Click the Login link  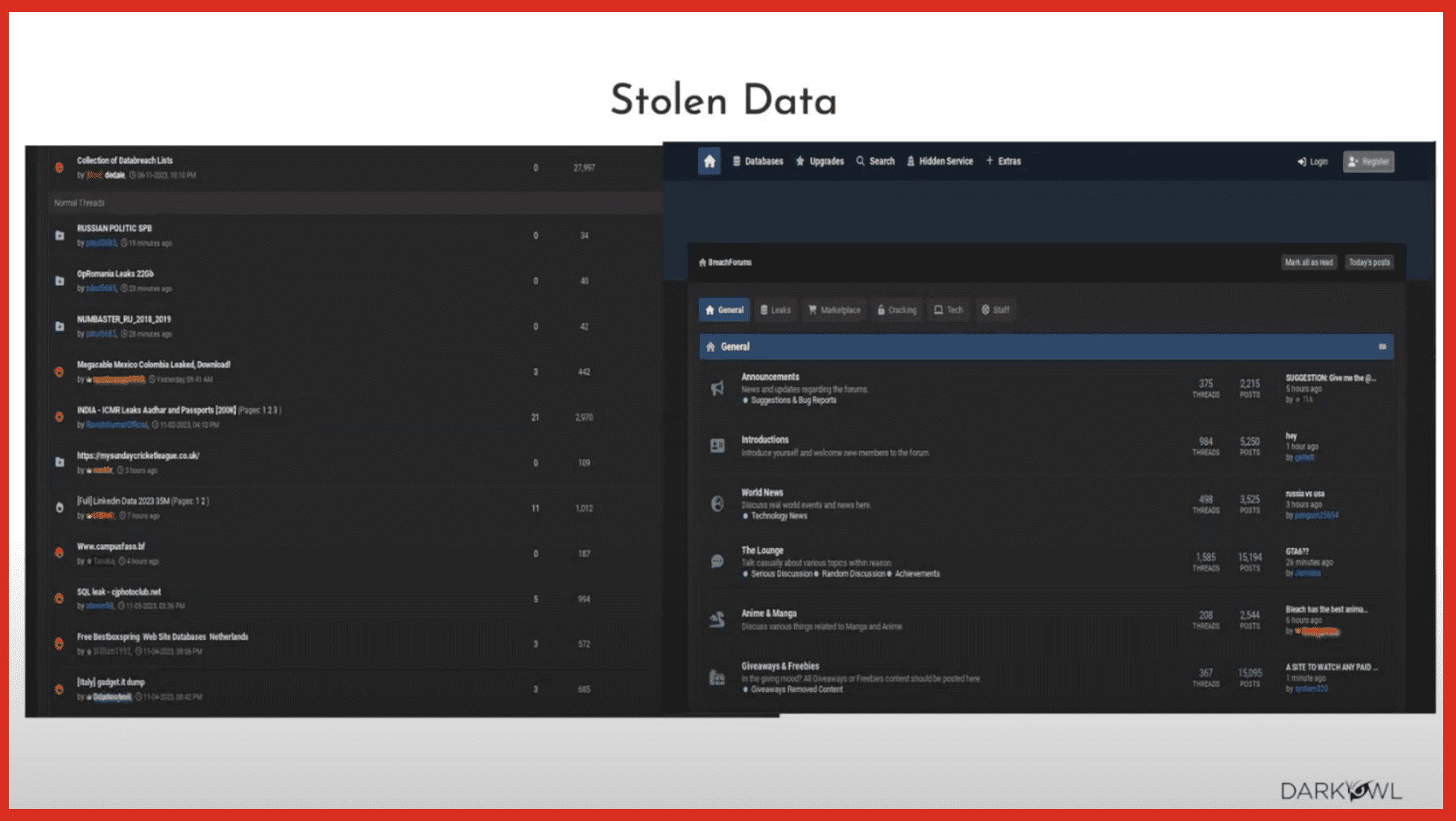tap(1313, 162)
